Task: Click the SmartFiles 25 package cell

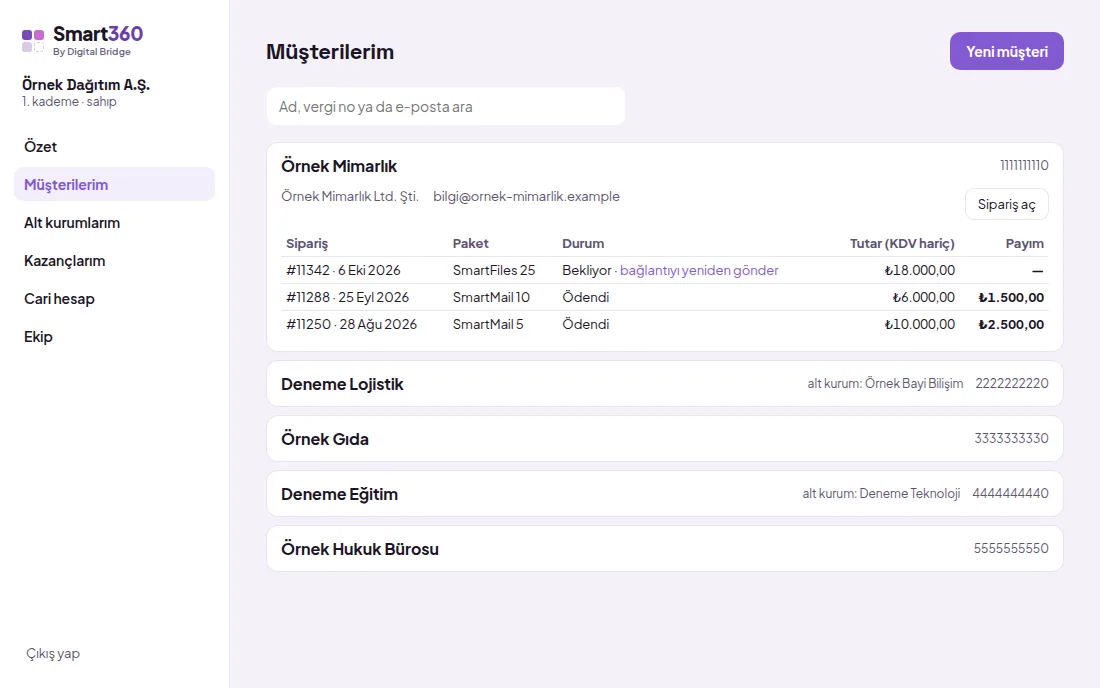Action: point(494,270)
